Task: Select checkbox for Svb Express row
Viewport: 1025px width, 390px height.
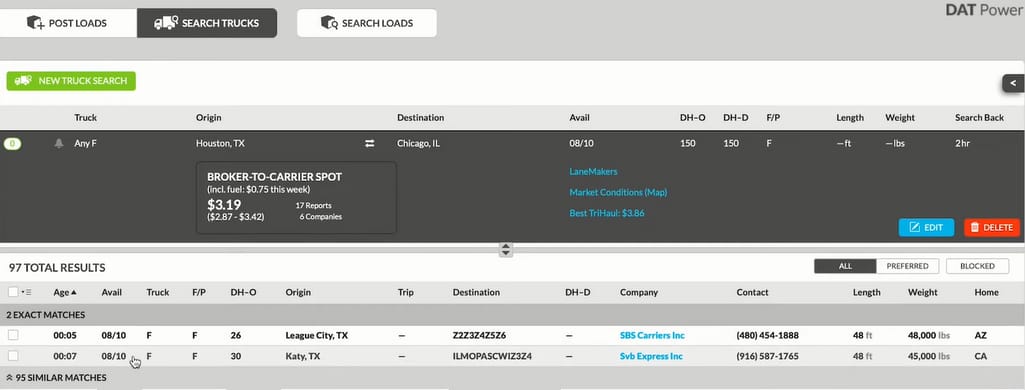Action: [13, 356]
